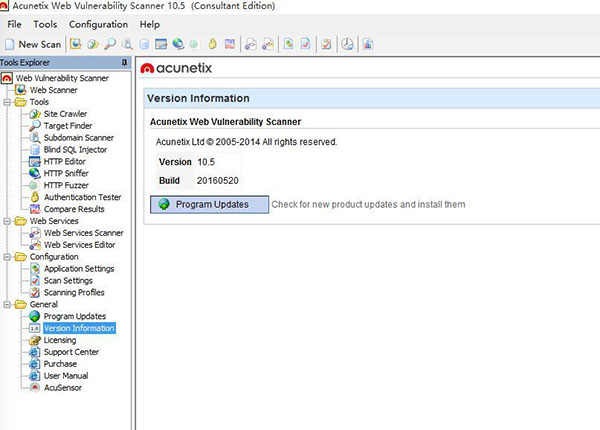
Task: Collapse the Web Services folder node
Action: [7, 221]
